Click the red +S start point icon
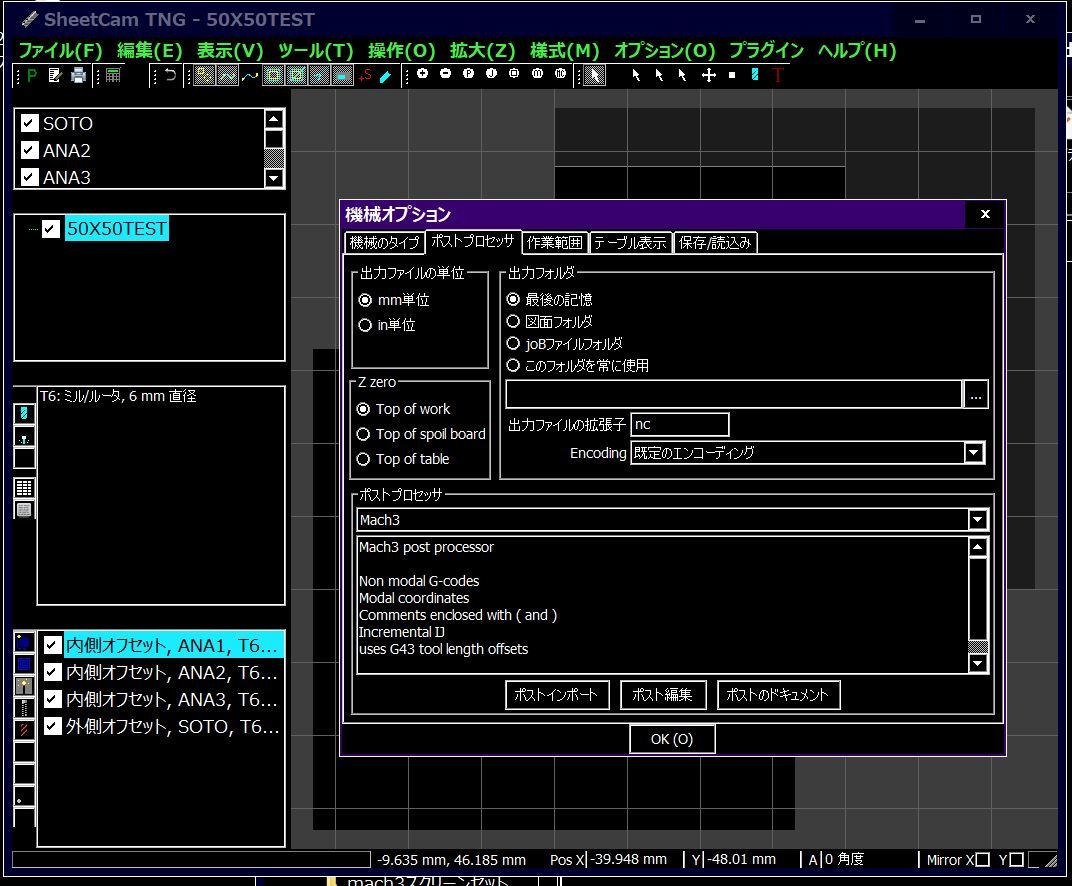Viewport: 1072px width, 886px height. (x=365, y=75)
